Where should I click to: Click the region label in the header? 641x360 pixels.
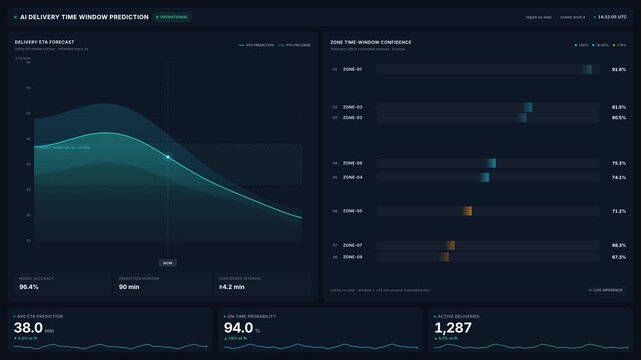(538, 17)
